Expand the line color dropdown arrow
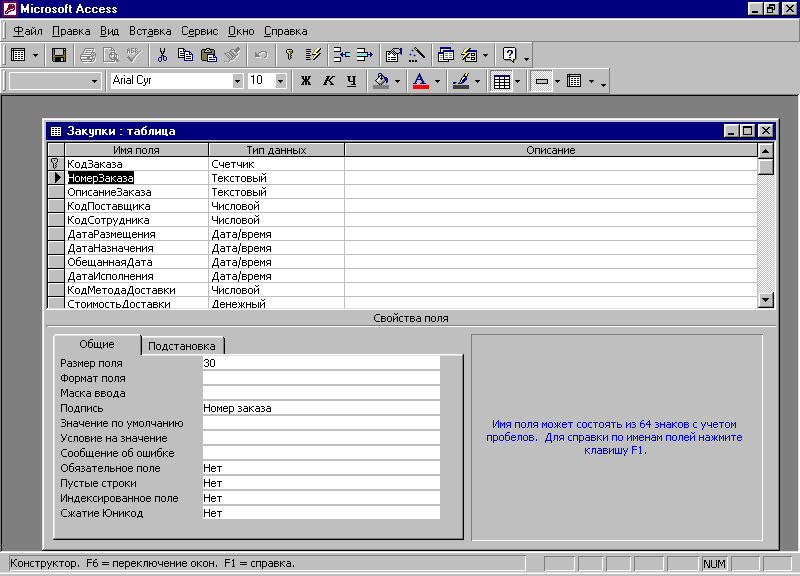This screenshot has width=800, height=576. 478,81
